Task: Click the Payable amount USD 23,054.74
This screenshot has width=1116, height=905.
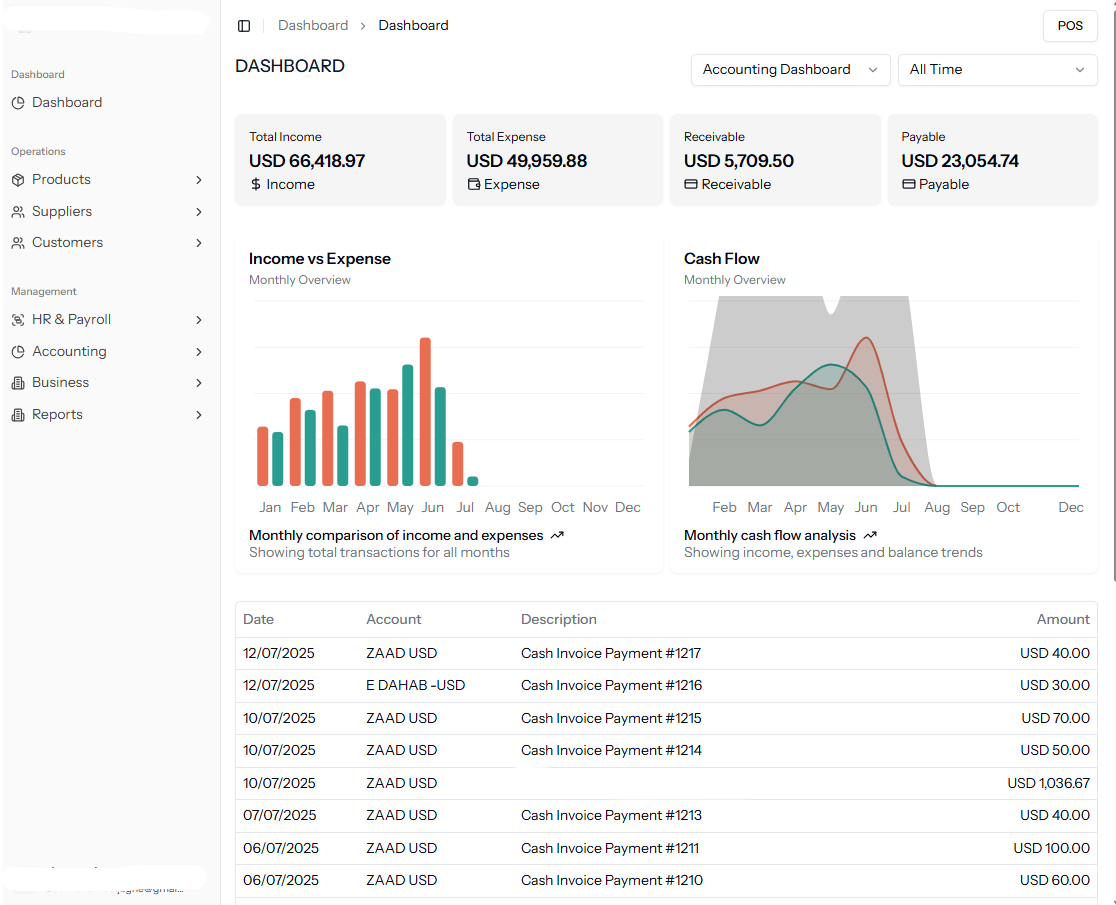Action: 959,161
